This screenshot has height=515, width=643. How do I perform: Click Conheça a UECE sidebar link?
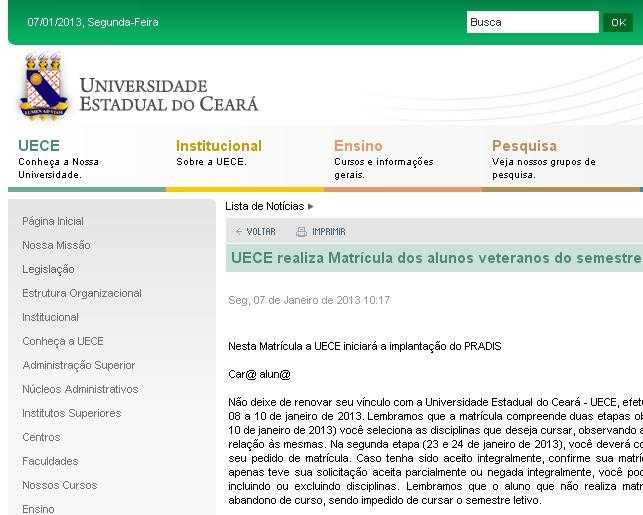tap(63, 341)
